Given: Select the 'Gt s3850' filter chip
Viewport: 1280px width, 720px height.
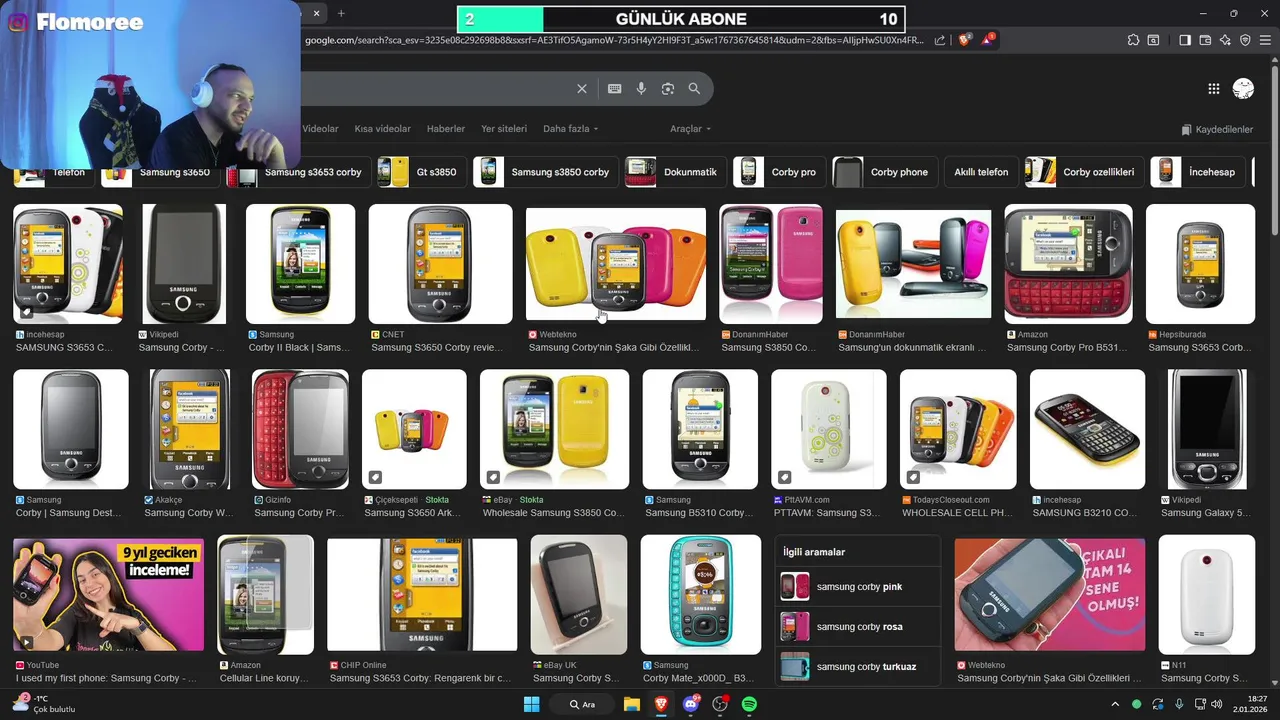Looking at the screenshot, I should tap(422, 172).
